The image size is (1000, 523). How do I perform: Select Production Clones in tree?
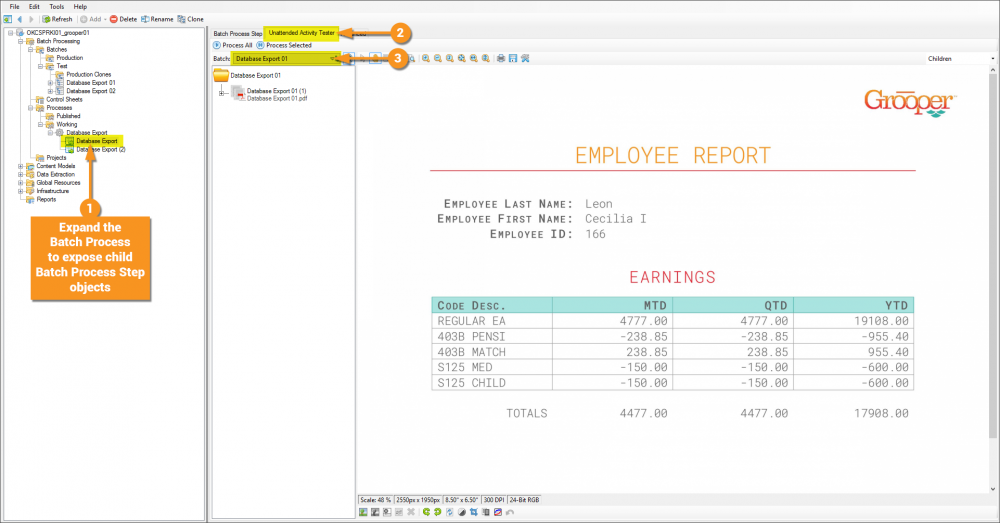click(89, 74)
